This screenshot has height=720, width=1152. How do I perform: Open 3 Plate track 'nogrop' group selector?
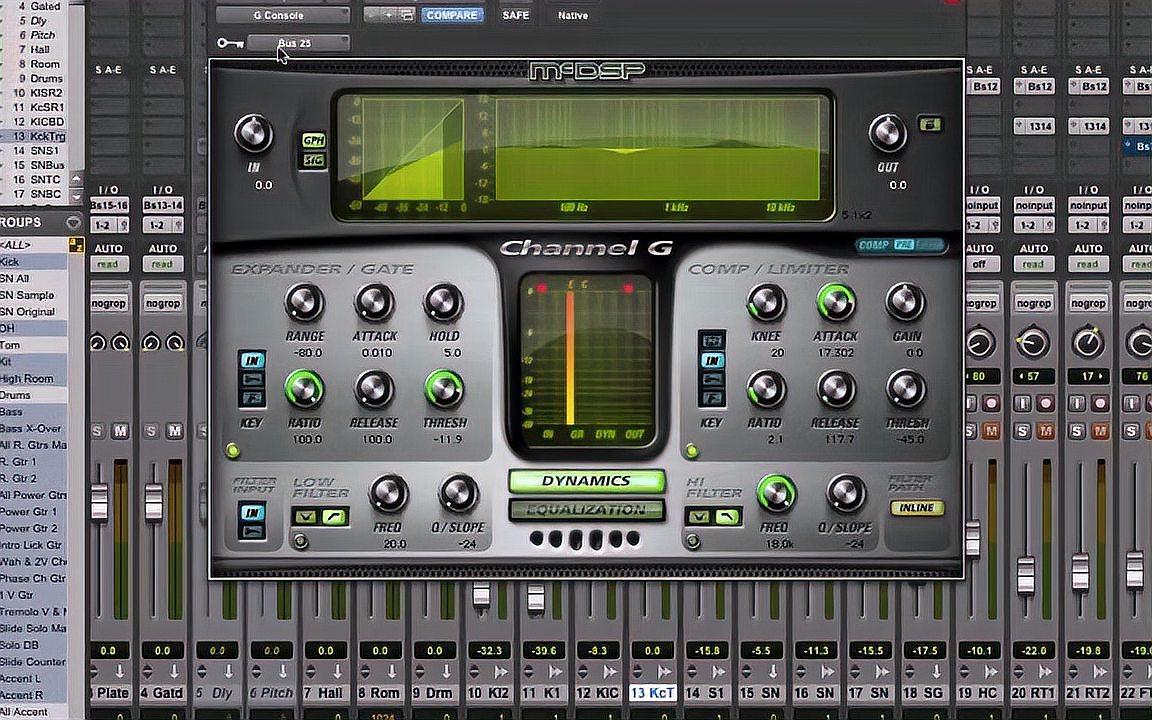pyautogui.click(x=109, y=303)
